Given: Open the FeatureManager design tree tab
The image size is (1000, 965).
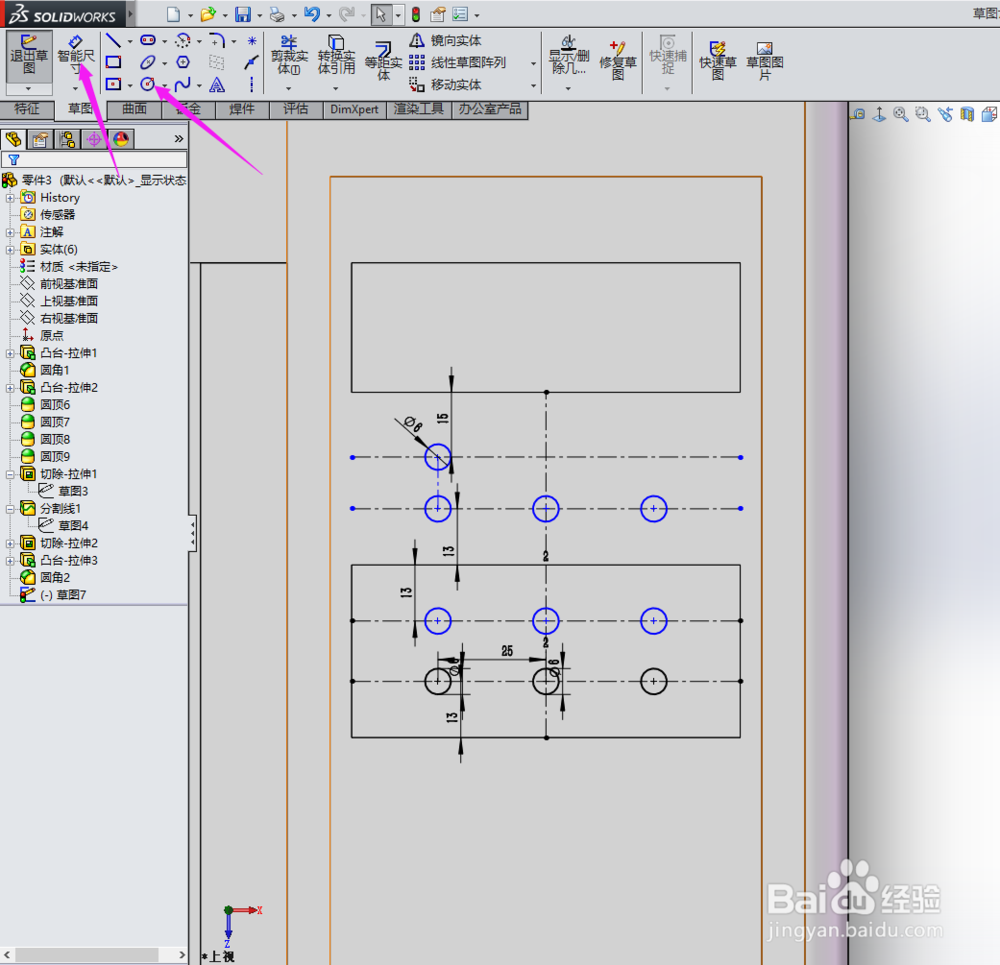Looking at the screenshot, I should click(x=13, y=139).
